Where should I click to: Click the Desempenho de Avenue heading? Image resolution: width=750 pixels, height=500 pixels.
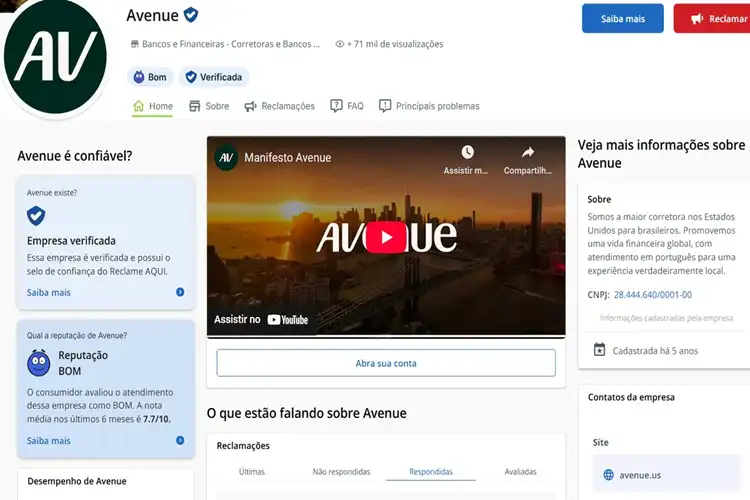tap(77, 481)
